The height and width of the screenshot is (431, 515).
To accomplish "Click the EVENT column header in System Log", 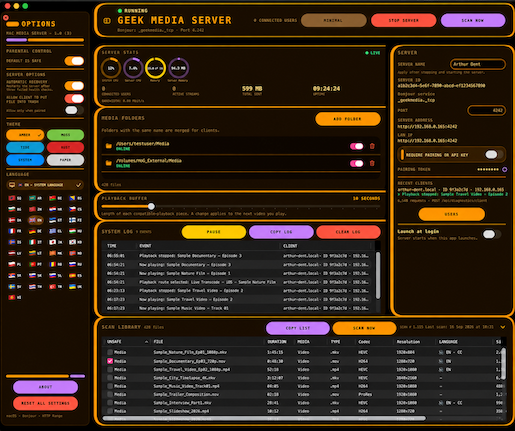I will 145,246.
